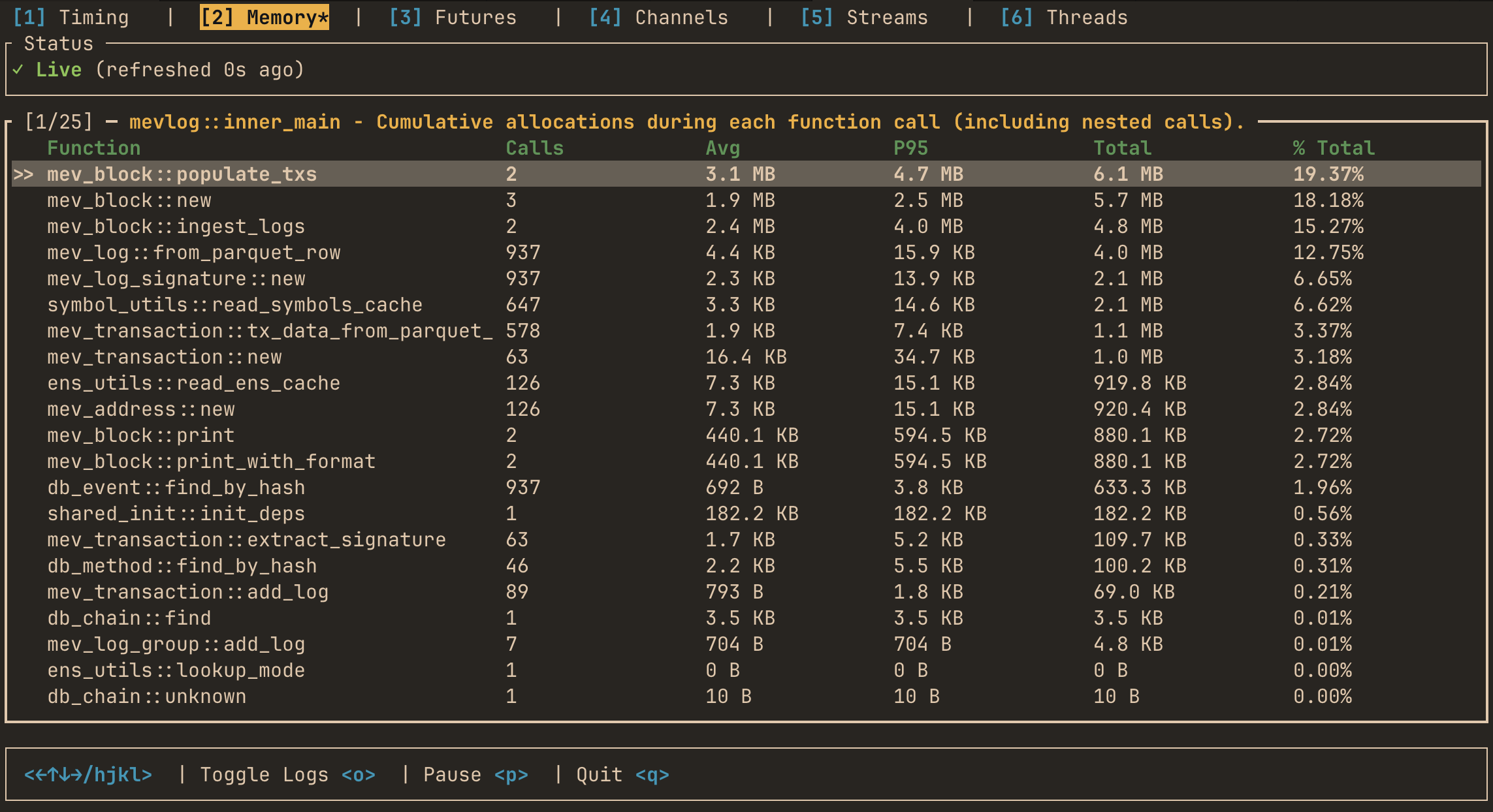The width and height of the screenshot is (1493, 812).
Task: Select the mev_block::new row
Action: coord(129,200)
